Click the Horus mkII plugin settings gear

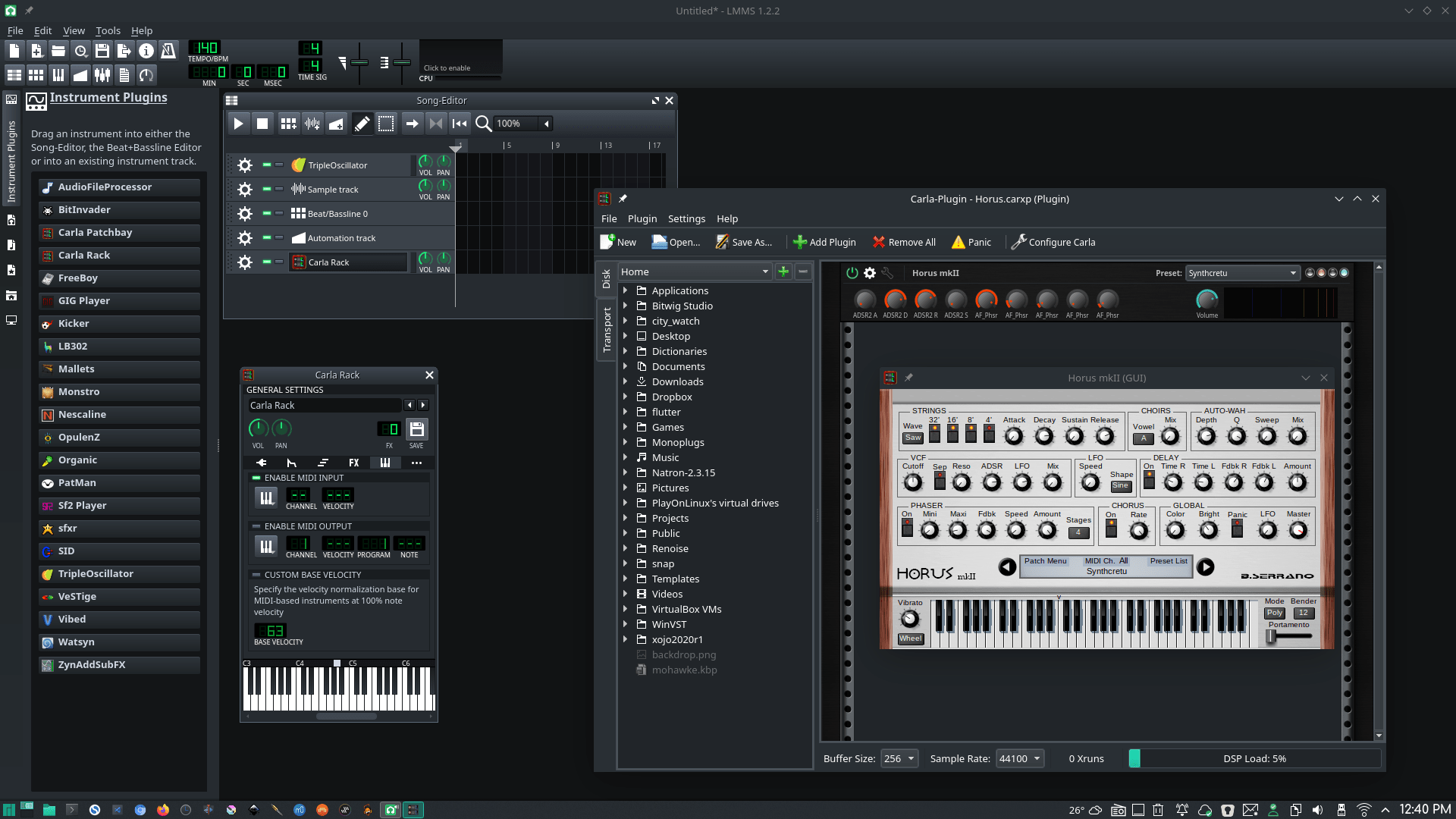870,273
